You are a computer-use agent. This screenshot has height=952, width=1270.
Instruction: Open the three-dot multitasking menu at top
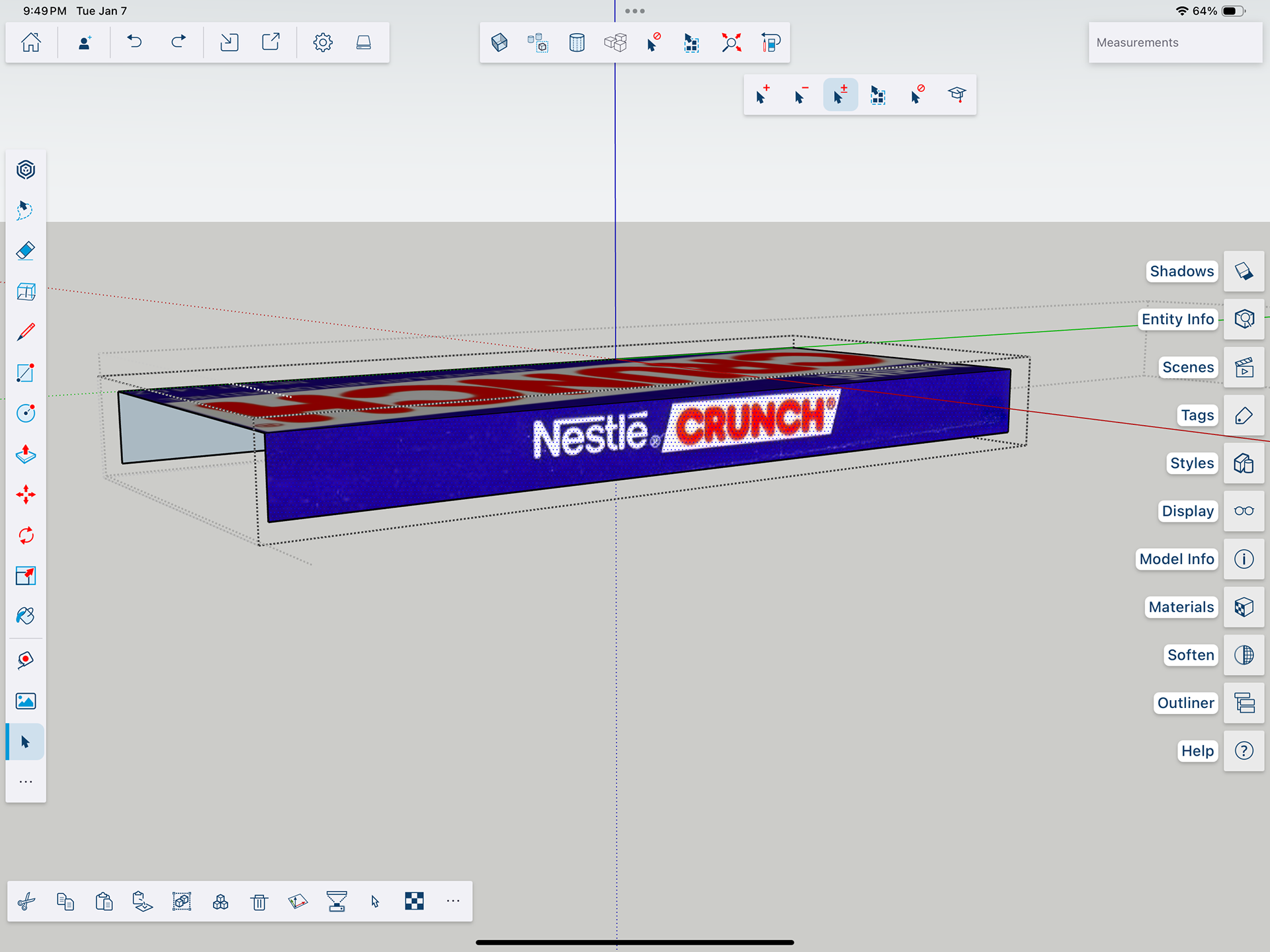pyautogui.click(x=634, y=11)
